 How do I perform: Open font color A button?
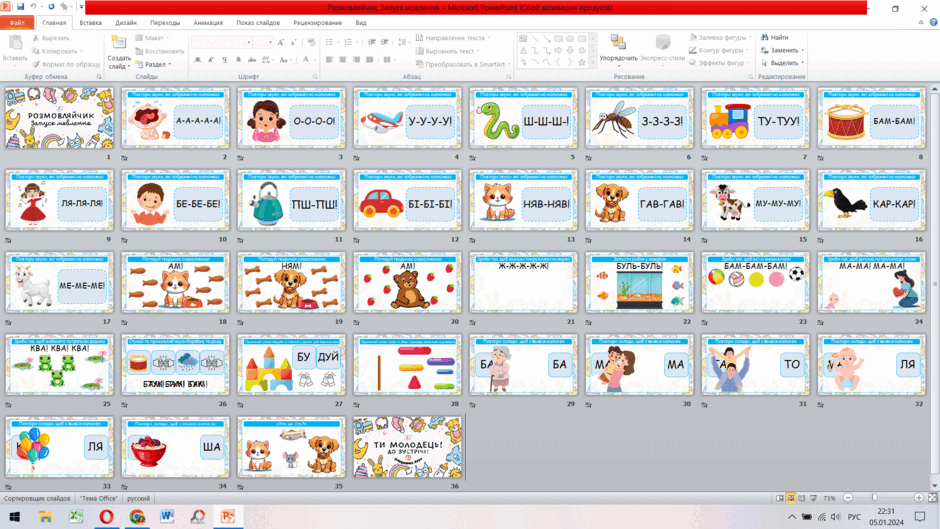tap(306, 59)
